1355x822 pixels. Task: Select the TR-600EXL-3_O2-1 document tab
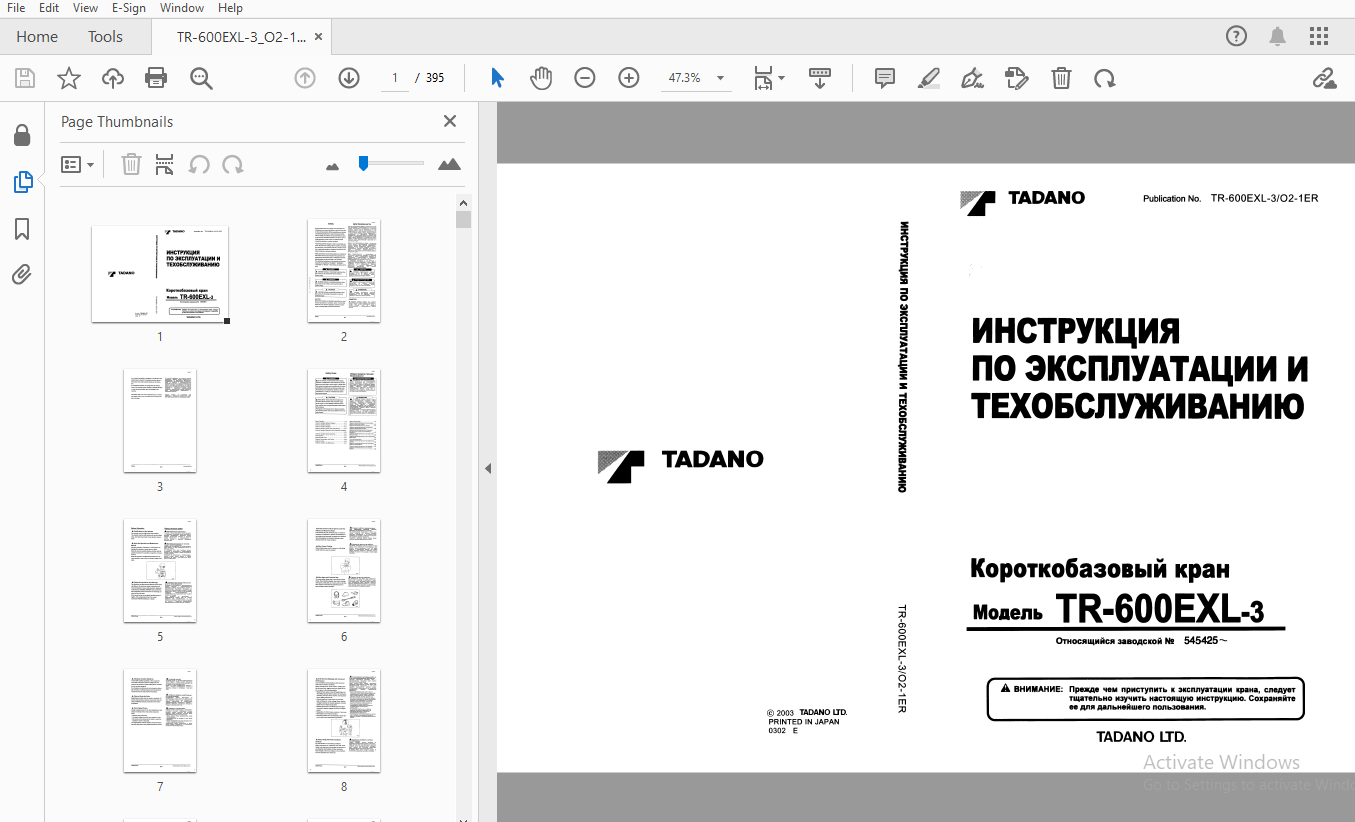241,37
